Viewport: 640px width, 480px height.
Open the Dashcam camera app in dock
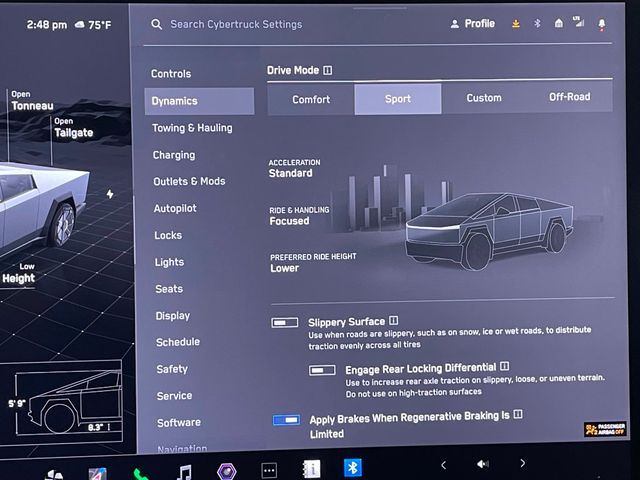[227, 471]
